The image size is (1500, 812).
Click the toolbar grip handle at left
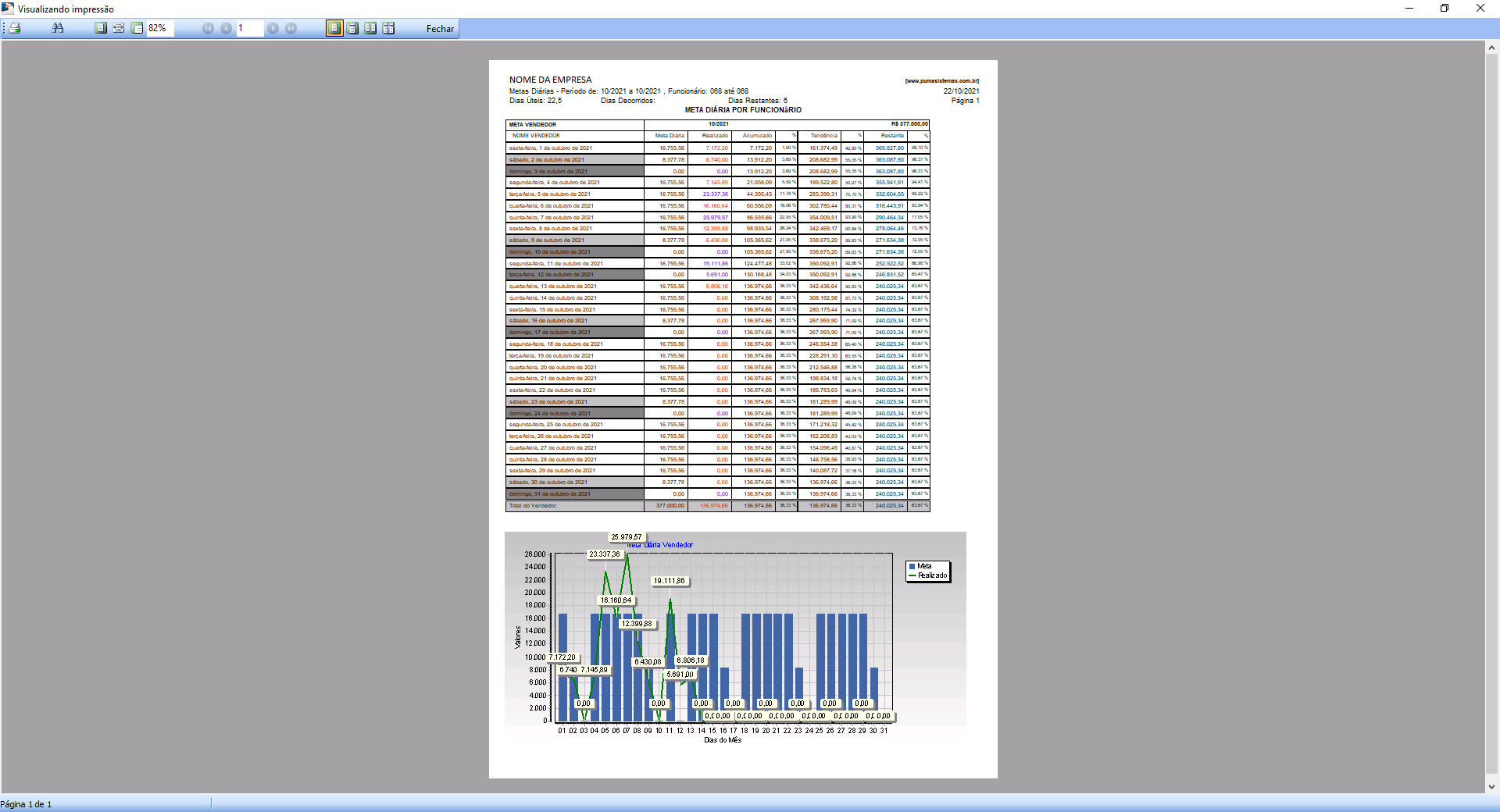click(x=4, y=28)
